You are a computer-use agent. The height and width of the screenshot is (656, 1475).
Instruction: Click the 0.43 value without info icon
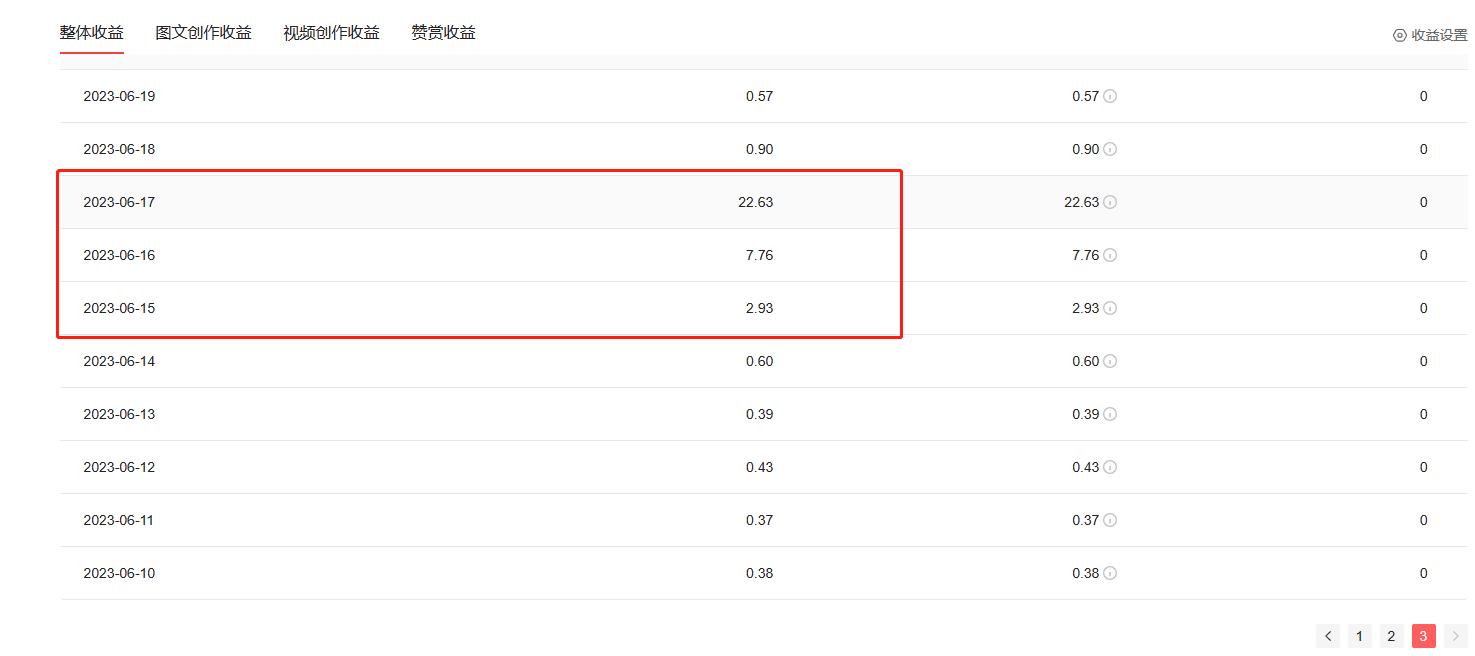click(x=759, y=467)
